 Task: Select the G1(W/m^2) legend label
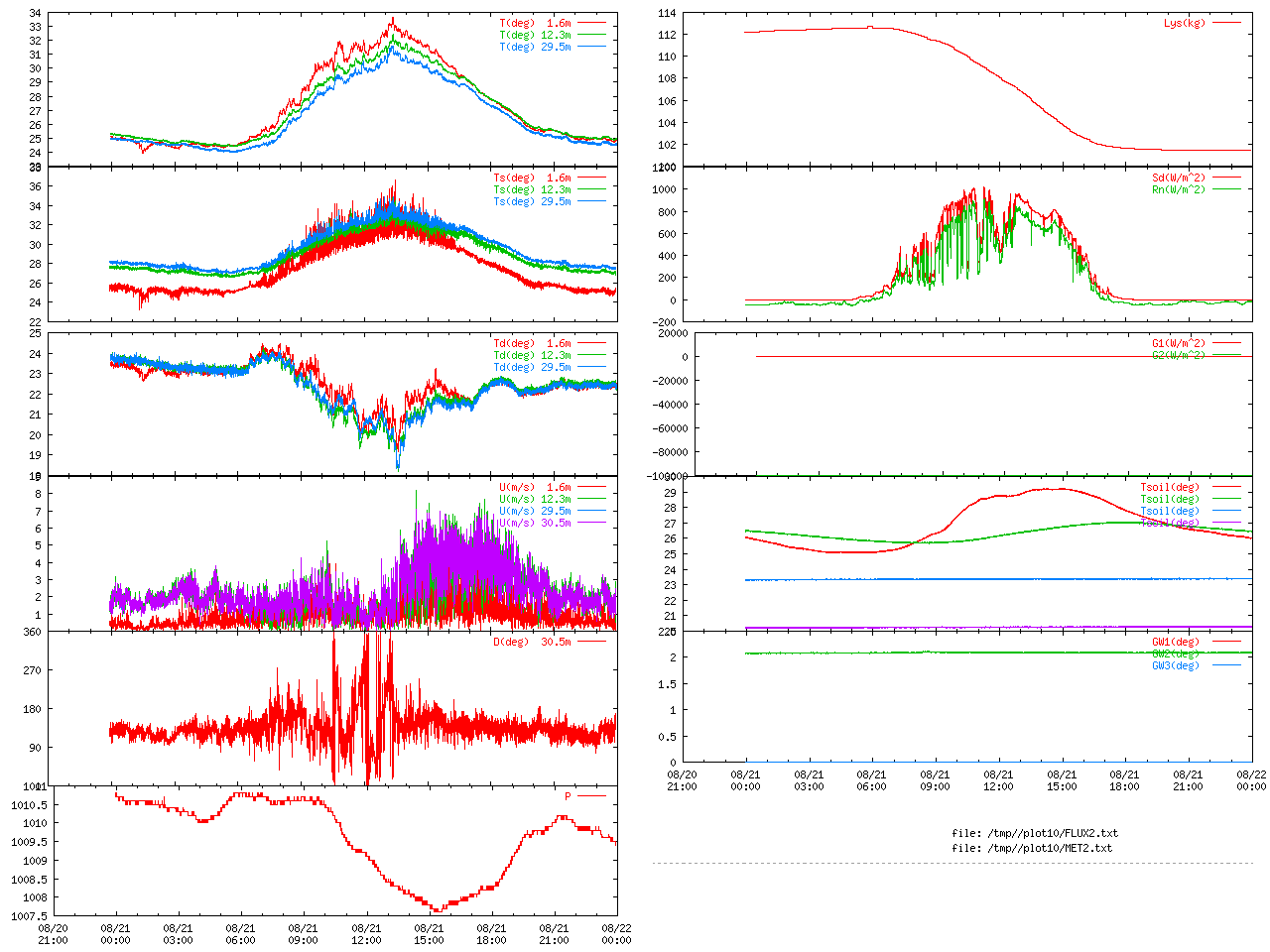[1179, 343]
